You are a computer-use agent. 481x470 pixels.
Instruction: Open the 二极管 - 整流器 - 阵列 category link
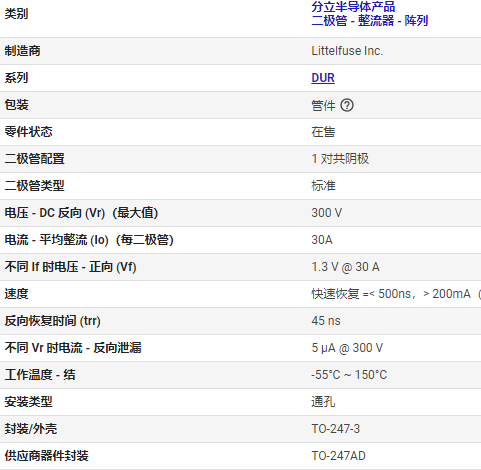370,21
